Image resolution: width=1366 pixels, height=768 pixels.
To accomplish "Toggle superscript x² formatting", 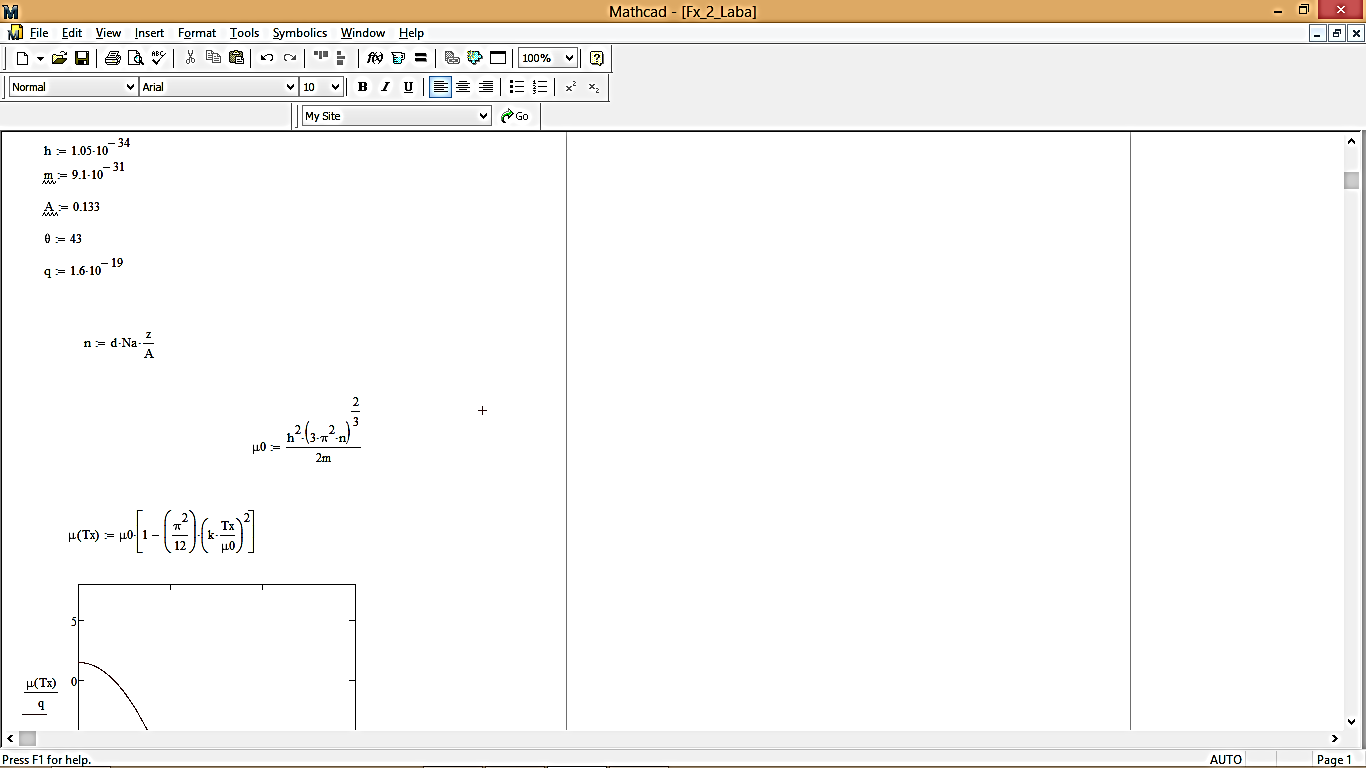I will [571, 87].
